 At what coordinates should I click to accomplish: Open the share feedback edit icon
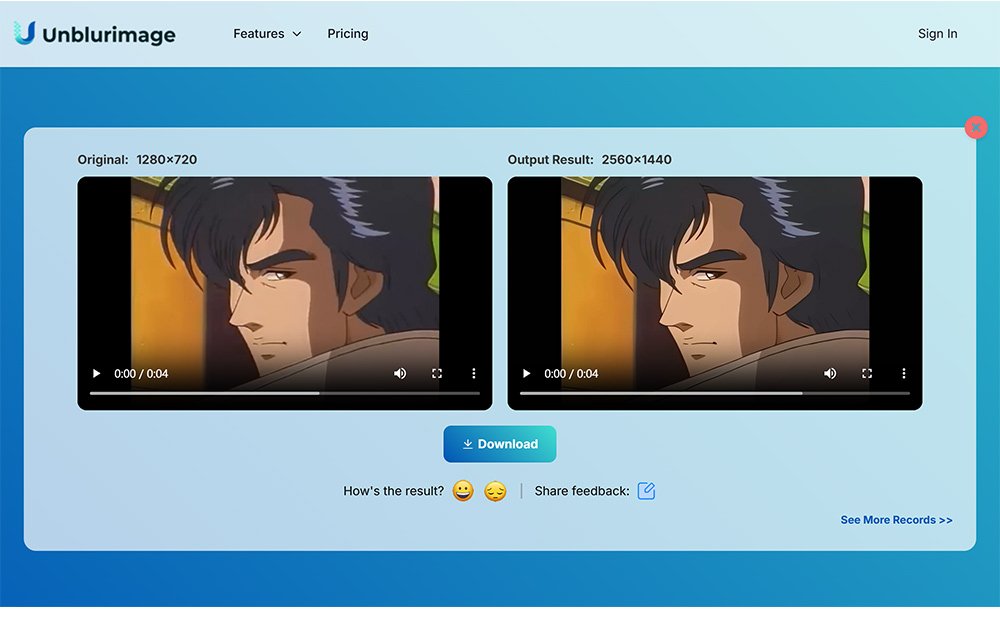tap(646, 491)
